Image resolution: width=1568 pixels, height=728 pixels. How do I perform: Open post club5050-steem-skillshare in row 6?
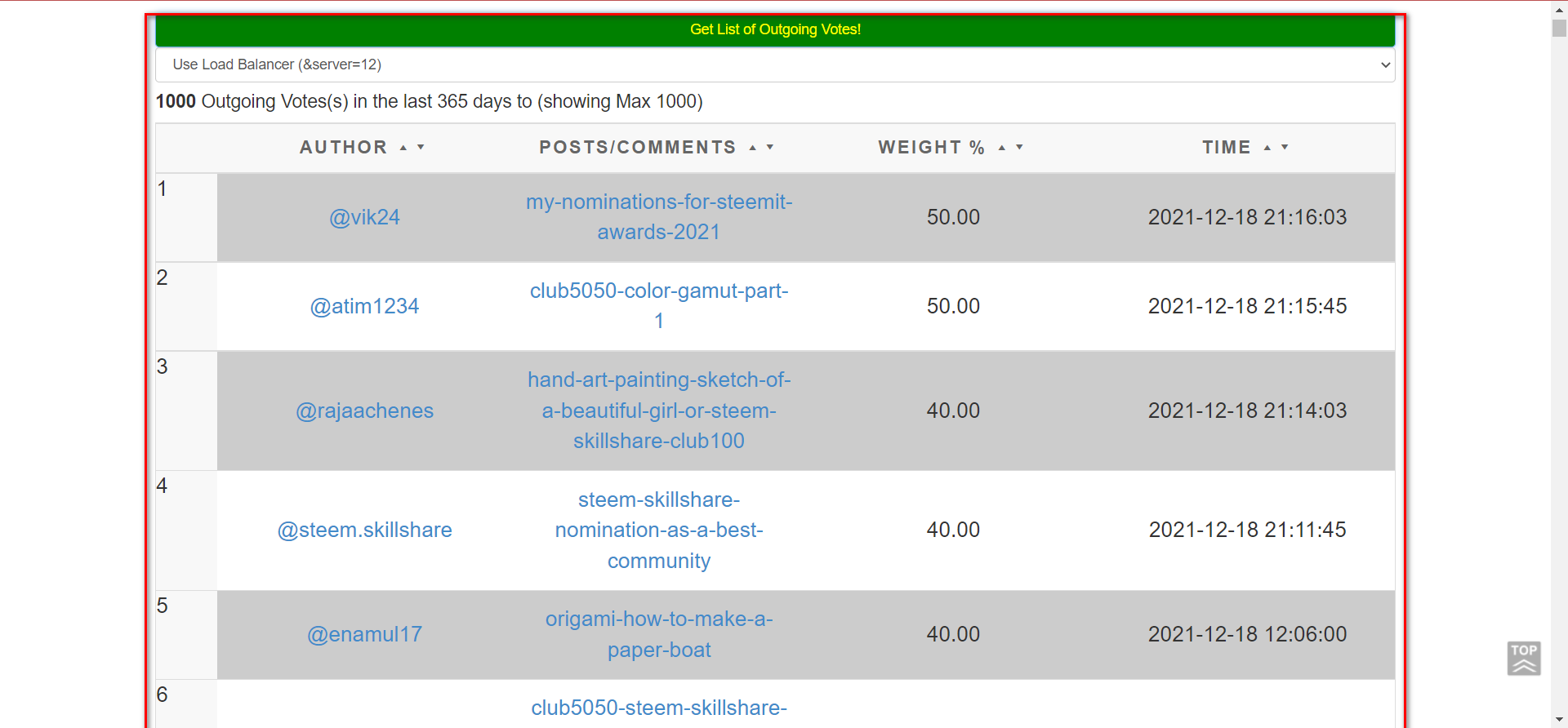(659, 708)
